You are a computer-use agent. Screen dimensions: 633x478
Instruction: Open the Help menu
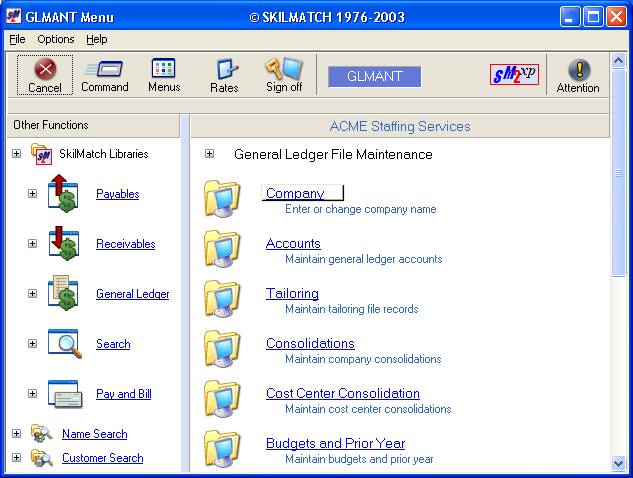pyautogui.click(x=96, y=39)
